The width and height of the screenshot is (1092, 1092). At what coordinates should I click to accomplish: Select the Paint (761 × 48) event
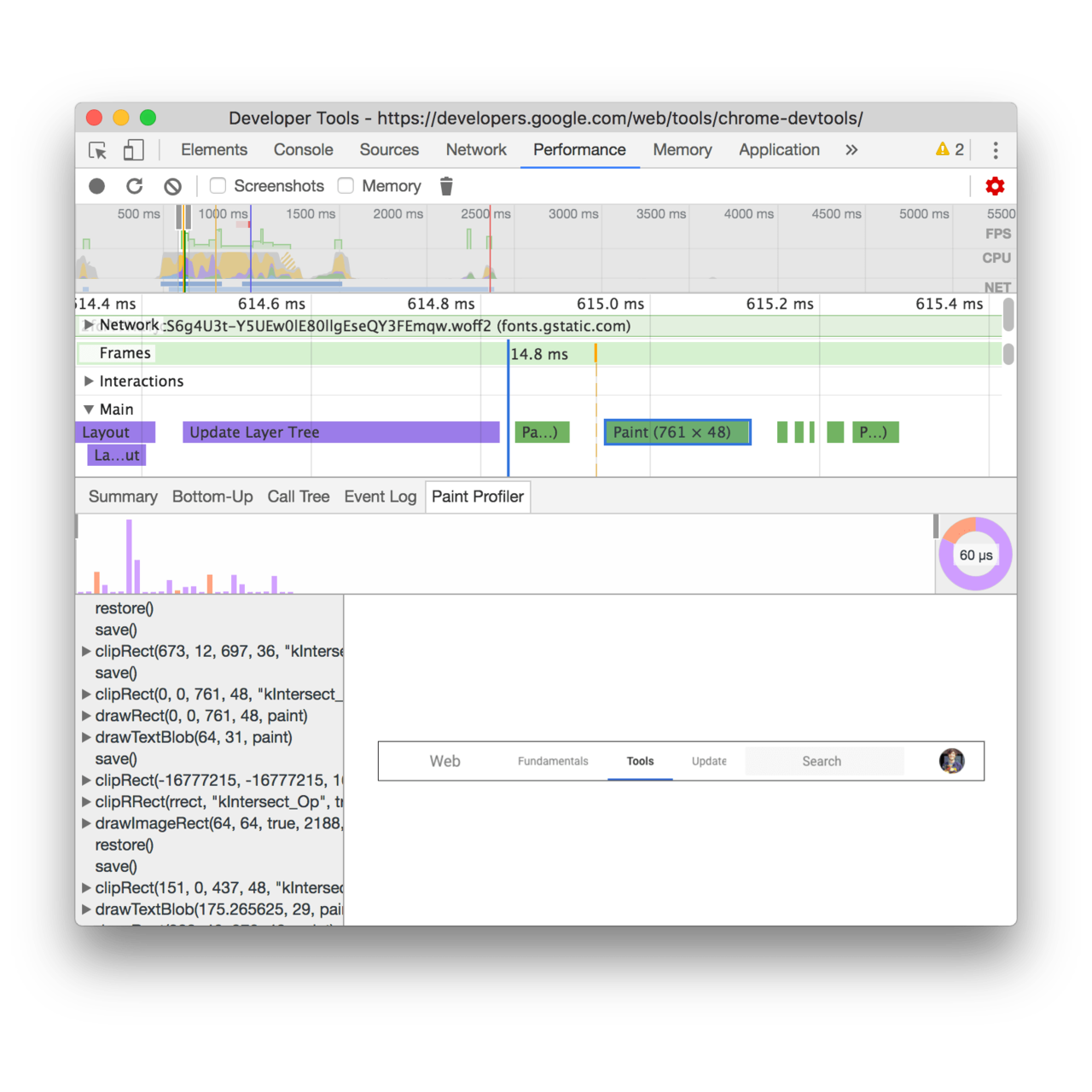(677, 432)
